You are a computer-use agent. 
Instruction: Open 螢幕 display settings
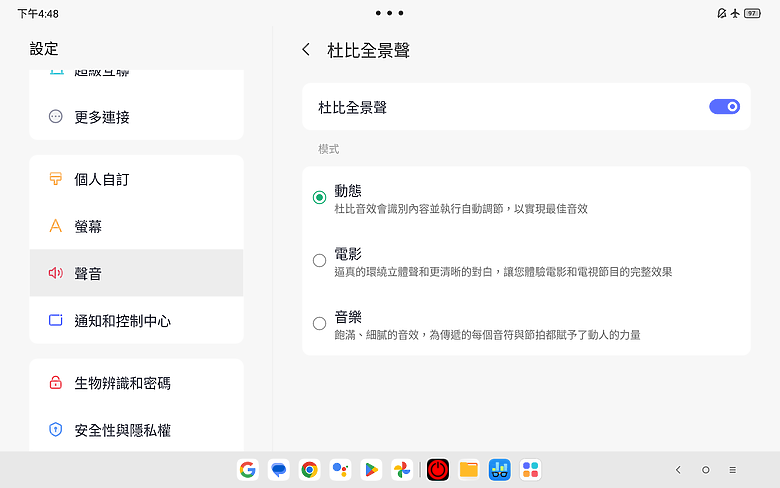[136, 226]
